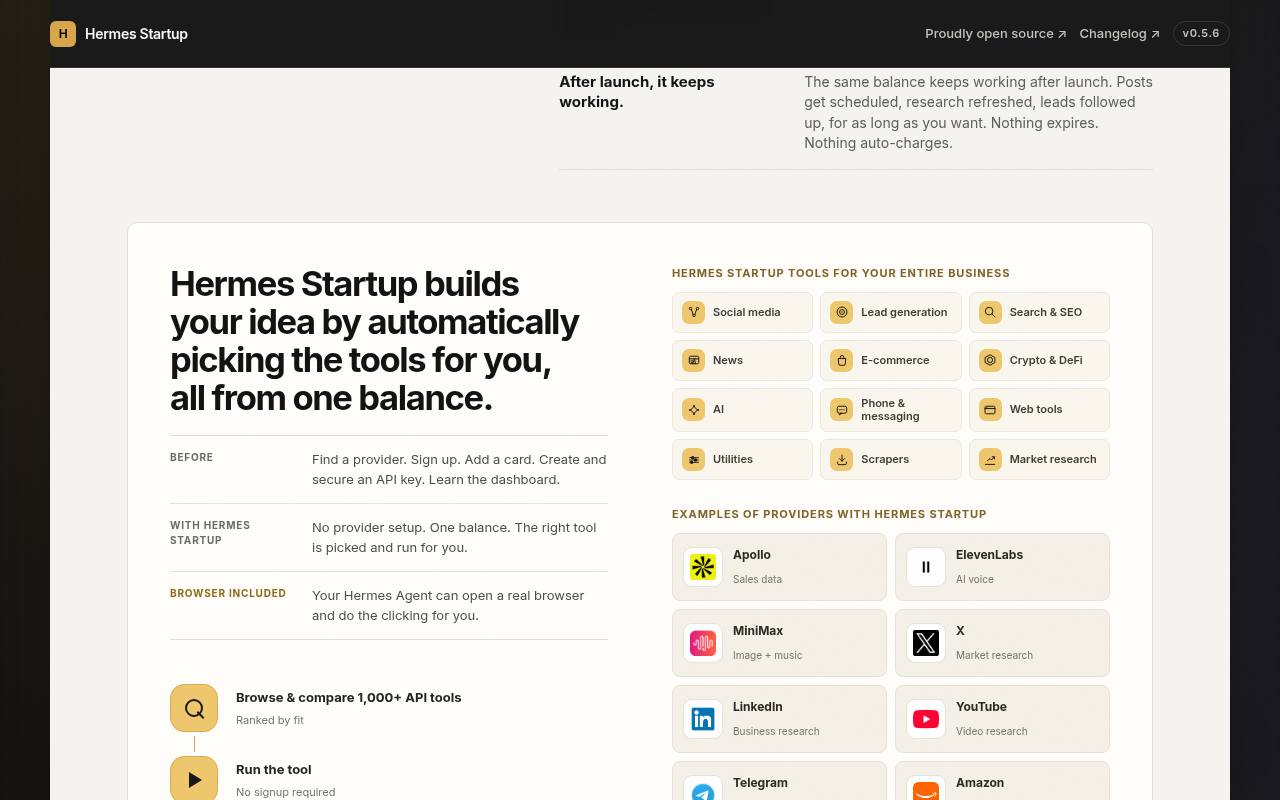Click the Hermes Startup H logo icon
This screenshot has height=800, width=1280.
(x=63, y=34)
